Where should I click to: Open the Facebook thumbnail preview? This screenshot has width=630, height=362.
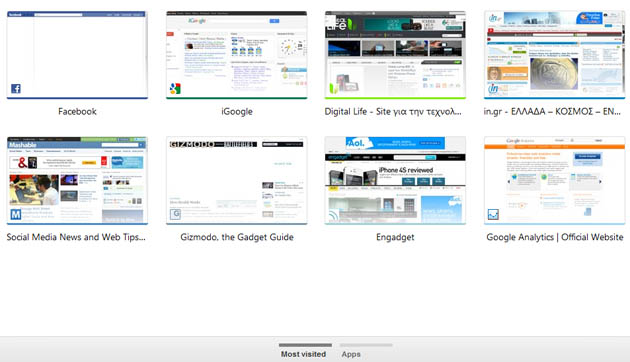pyautogui.click(x=77, y=55)
